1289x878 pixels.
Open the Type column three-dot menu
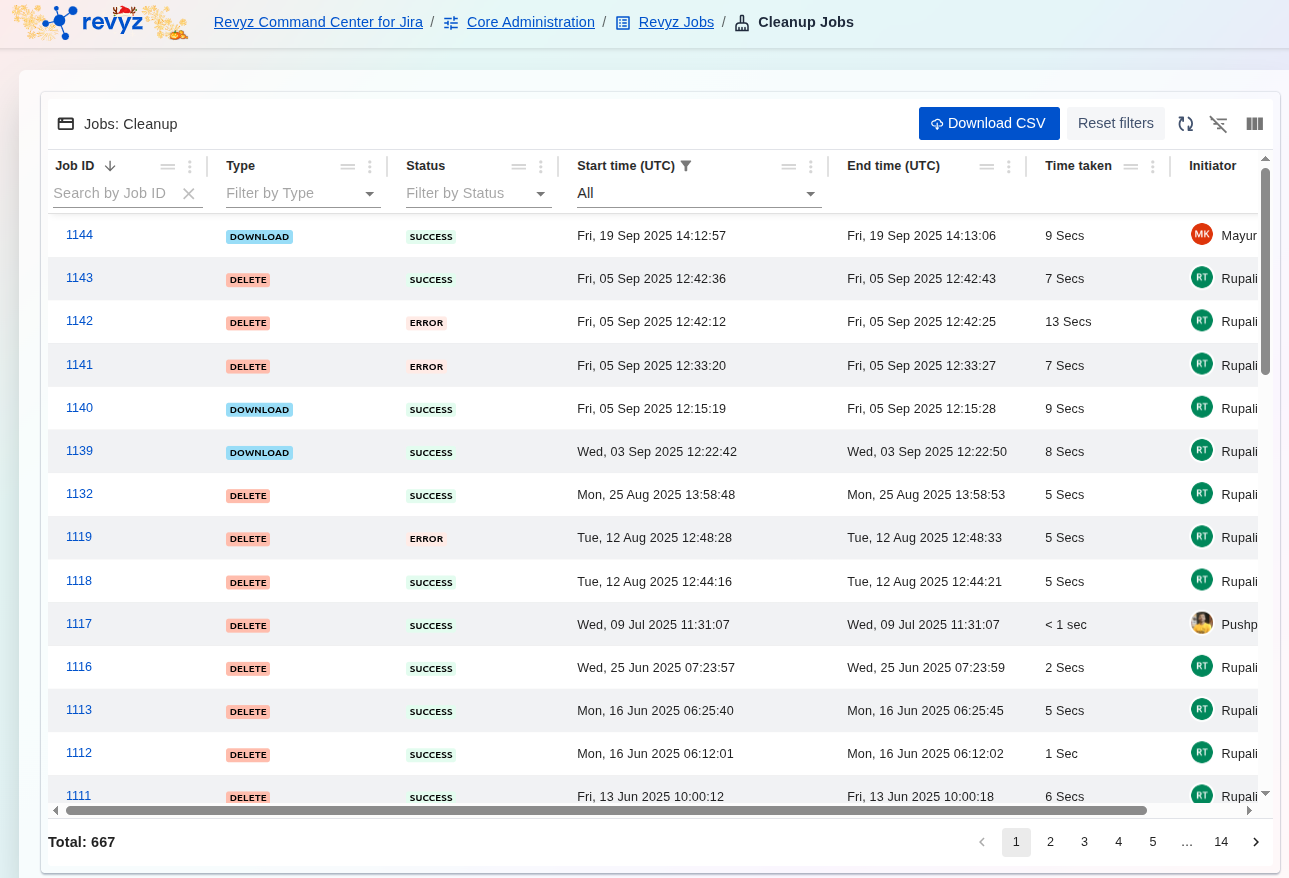click(x=369, y=167)
